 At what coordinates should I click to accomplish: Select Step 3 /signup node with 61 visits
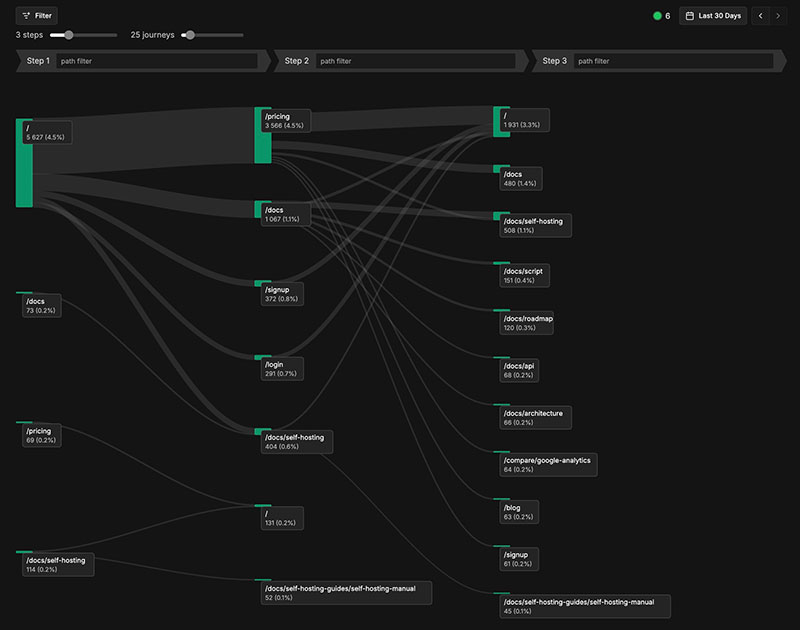tap(519, 559)
